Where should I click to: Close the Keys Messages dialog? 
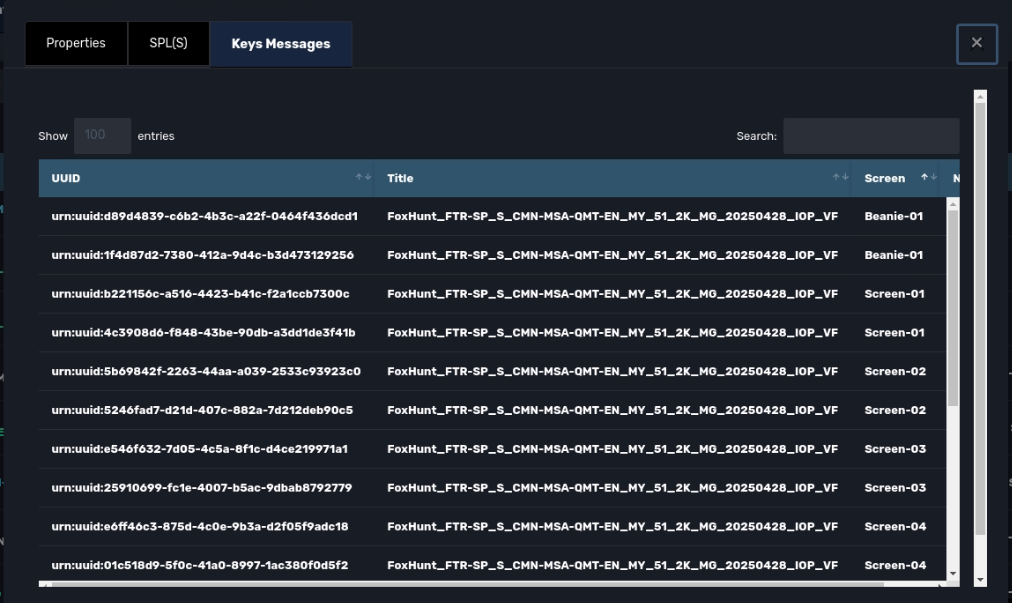pyautogui.click(x=976, y=43)
